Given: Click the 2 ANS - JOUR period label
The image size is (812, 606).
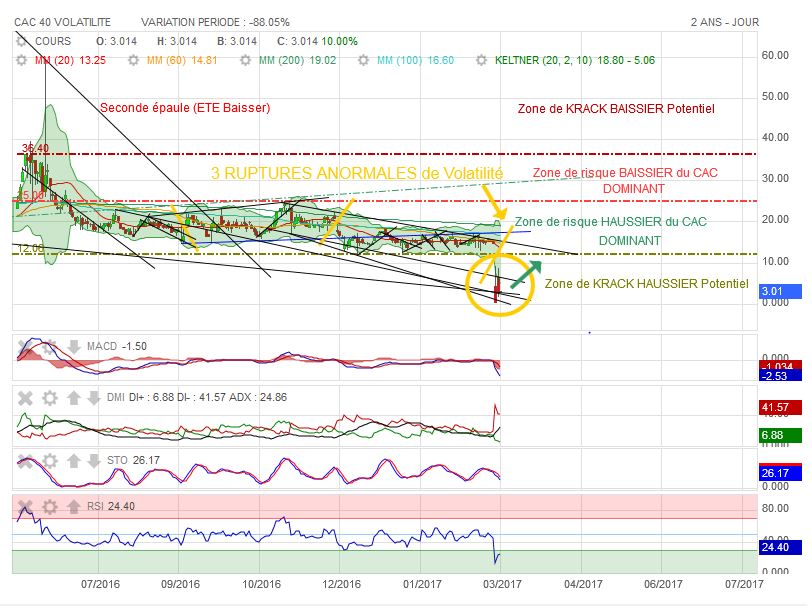Looking at the screenshot, I should pos(724,22).
